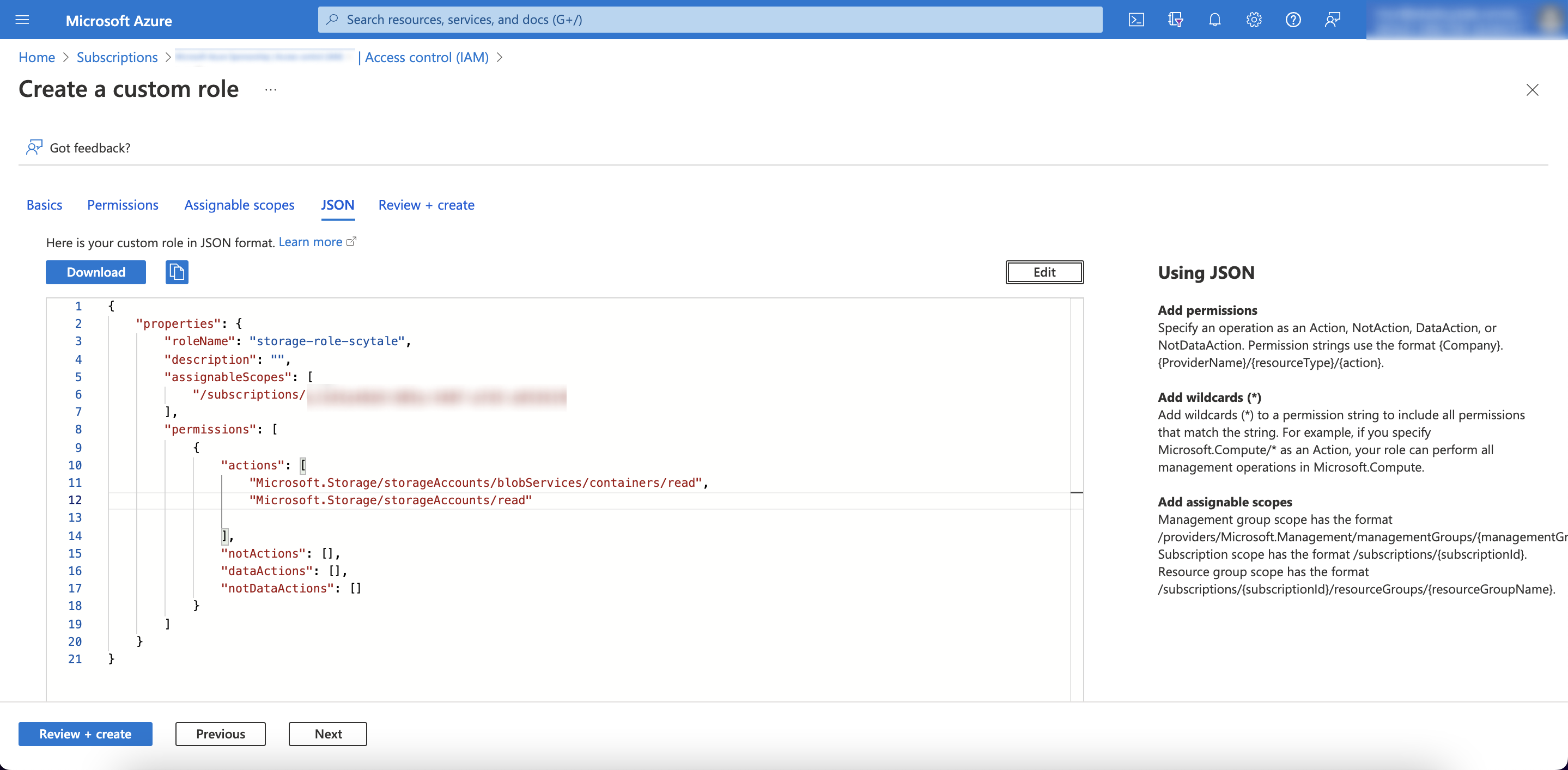
Task: Click the Using JSON heading
Action: [1206, 272]
